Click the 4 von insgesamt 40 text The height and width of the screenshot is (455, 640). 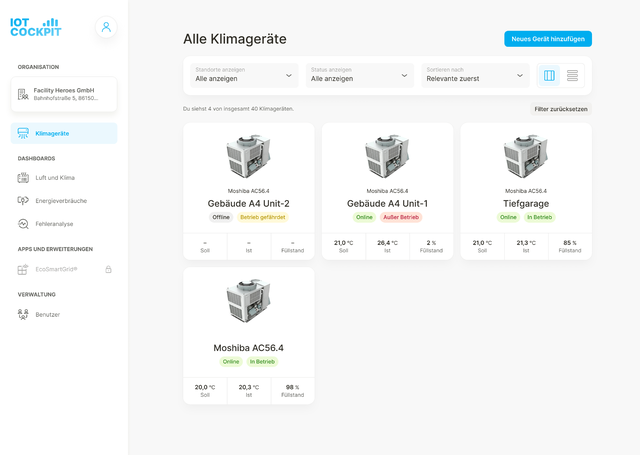234,109
